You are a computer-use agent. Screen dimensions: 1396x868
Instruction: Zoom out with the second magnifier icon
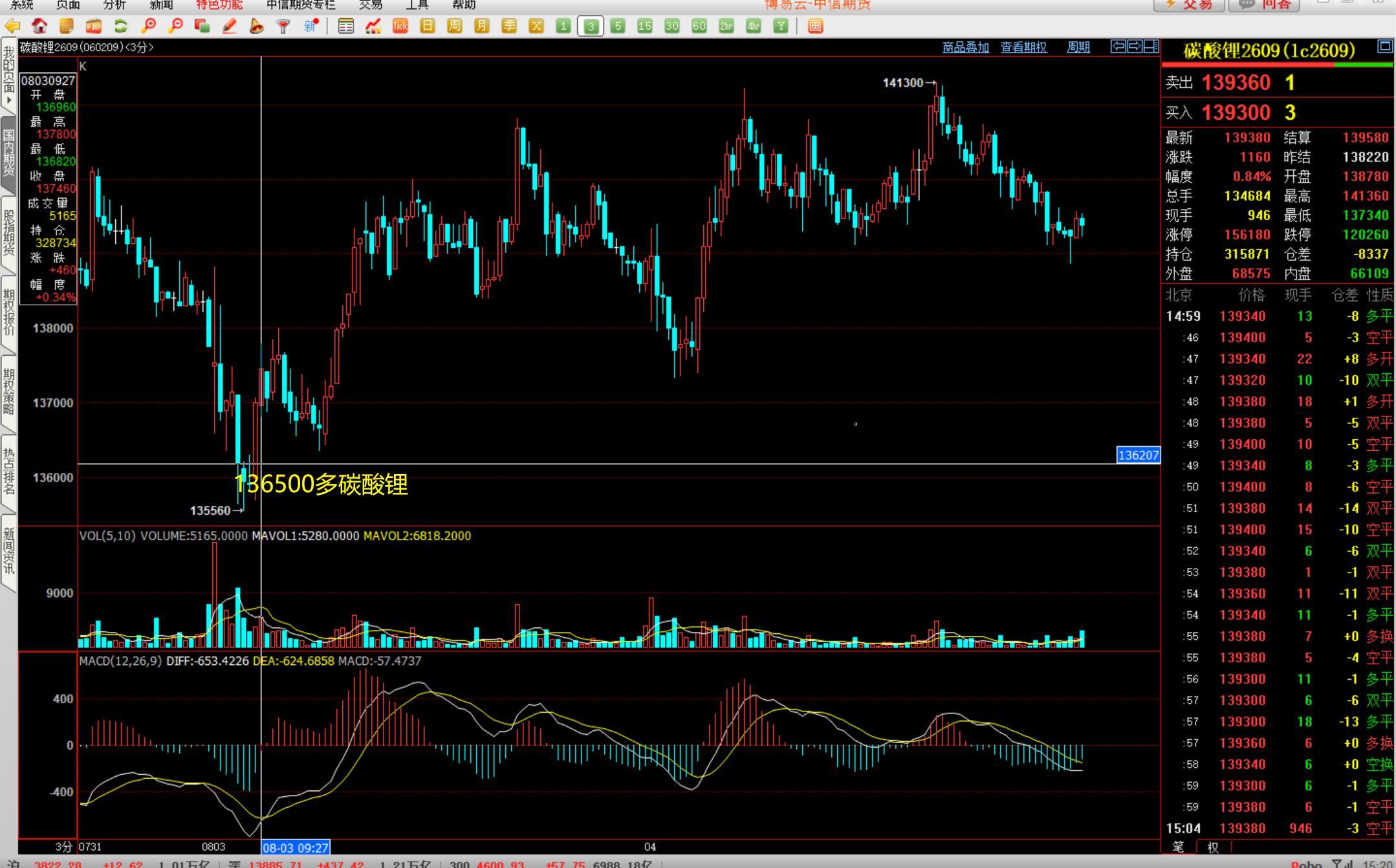pos(175,26)
